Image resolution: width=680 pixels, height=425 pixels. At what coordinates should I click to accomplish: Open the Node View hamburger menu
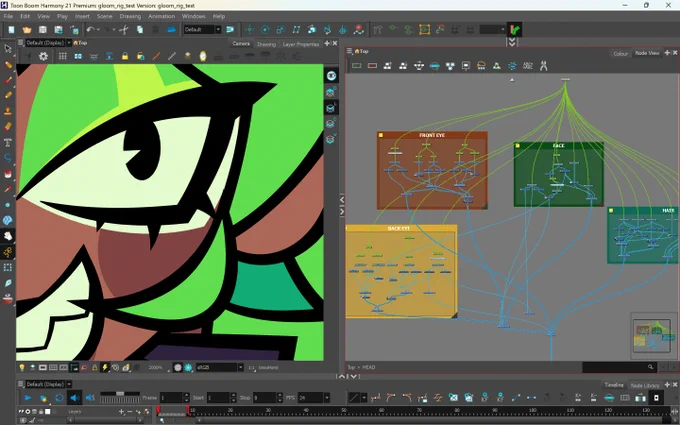click(x=350, y=51)
